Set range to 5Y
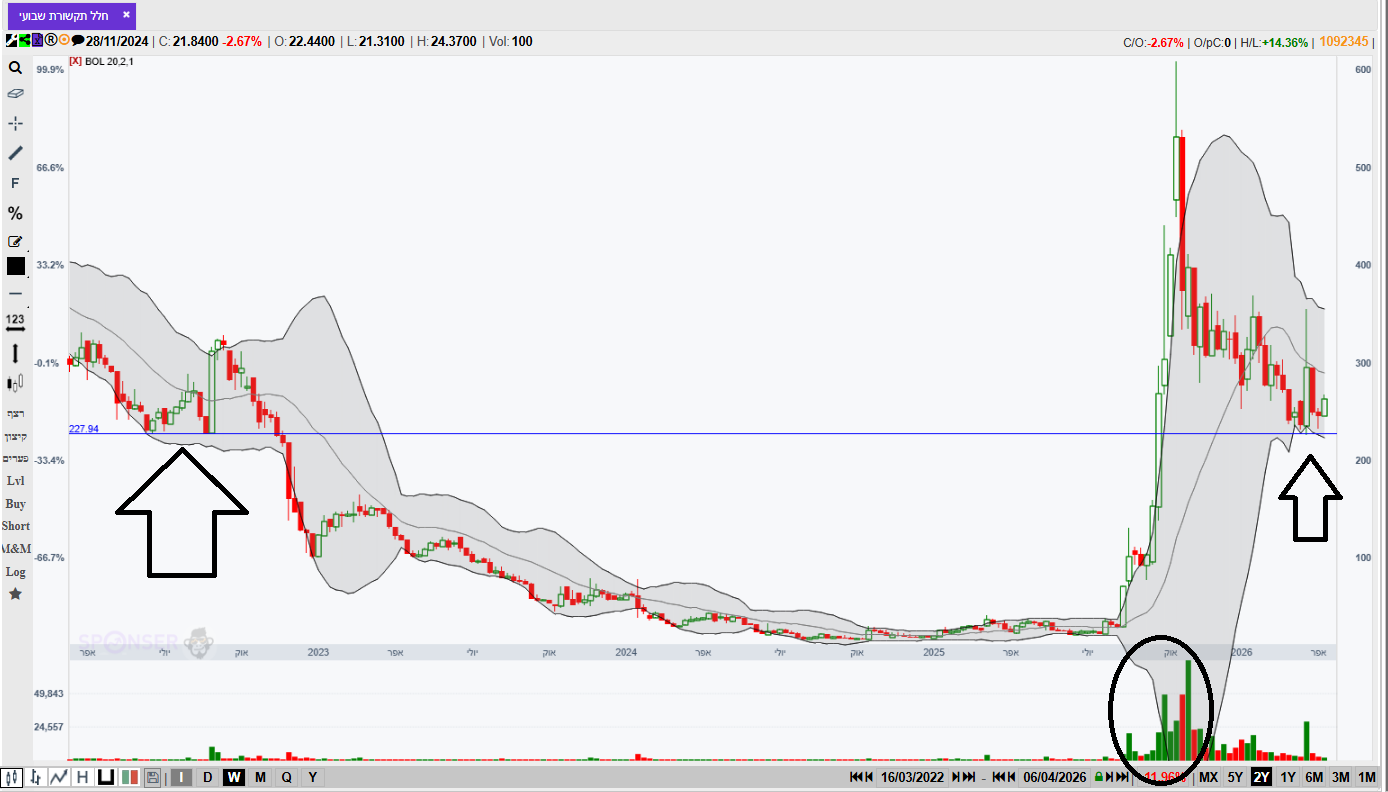The image size is (1388, 792). tap(1236, 777)
